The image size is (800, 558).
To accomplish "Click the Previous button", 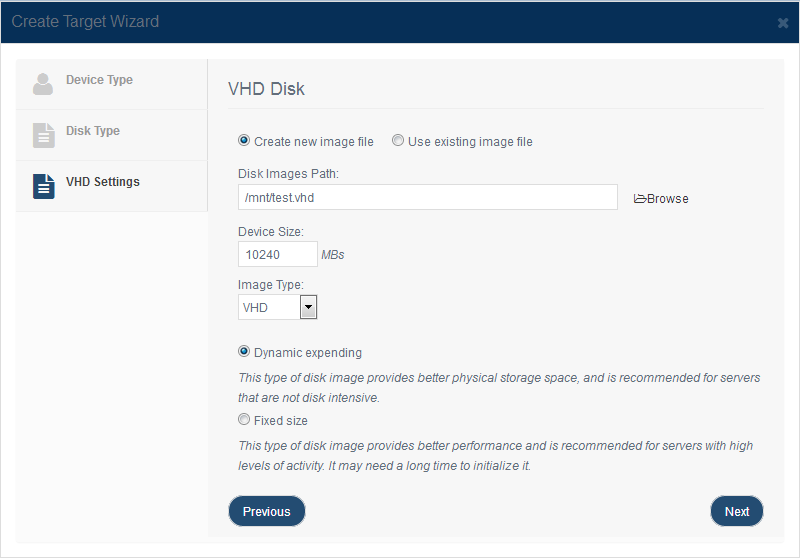I will click(x=267, y=511).
